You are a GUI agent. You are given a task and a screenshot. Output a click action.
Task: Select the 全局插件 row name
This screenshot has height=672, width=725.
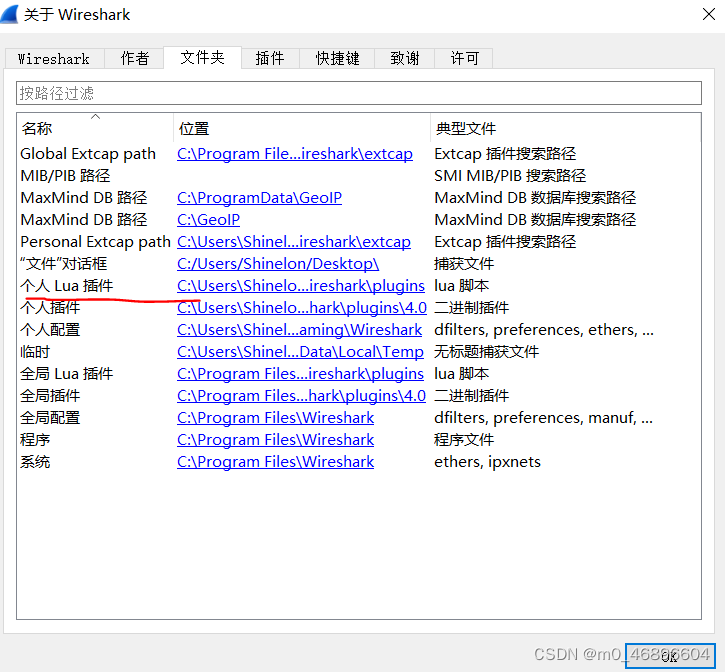(x=50, y=395)
